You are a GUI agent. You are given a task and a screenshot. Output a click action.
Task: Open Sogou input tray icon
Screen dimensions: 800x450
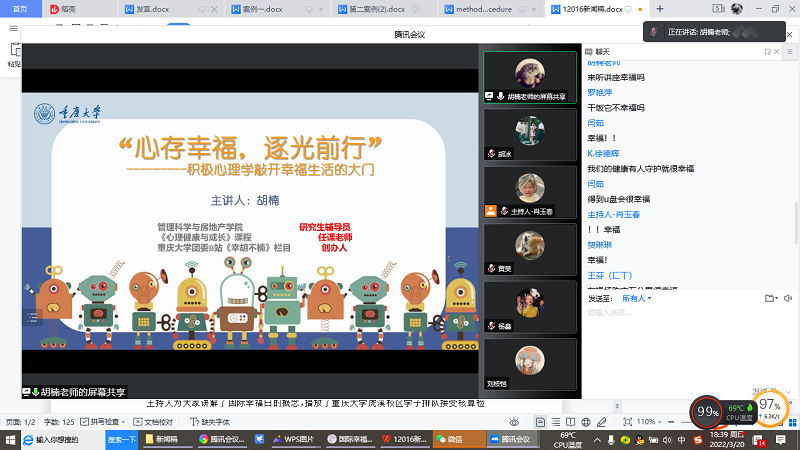coord(698,440)
